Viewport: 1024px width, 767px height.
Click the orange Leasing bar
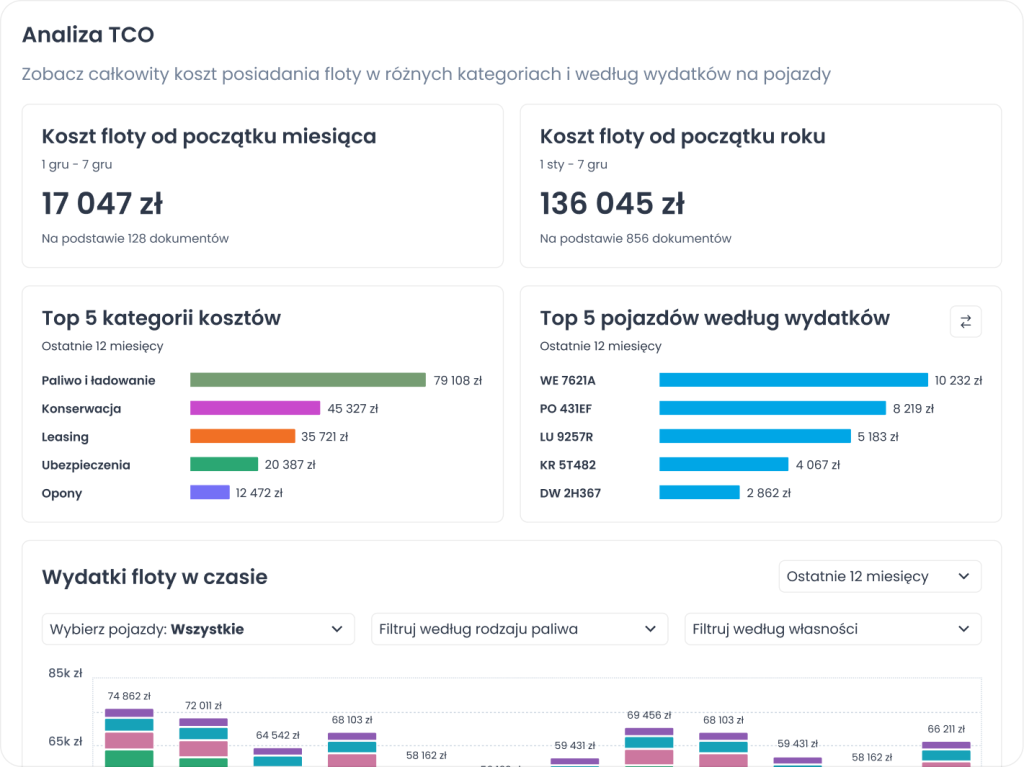[242, 436]
